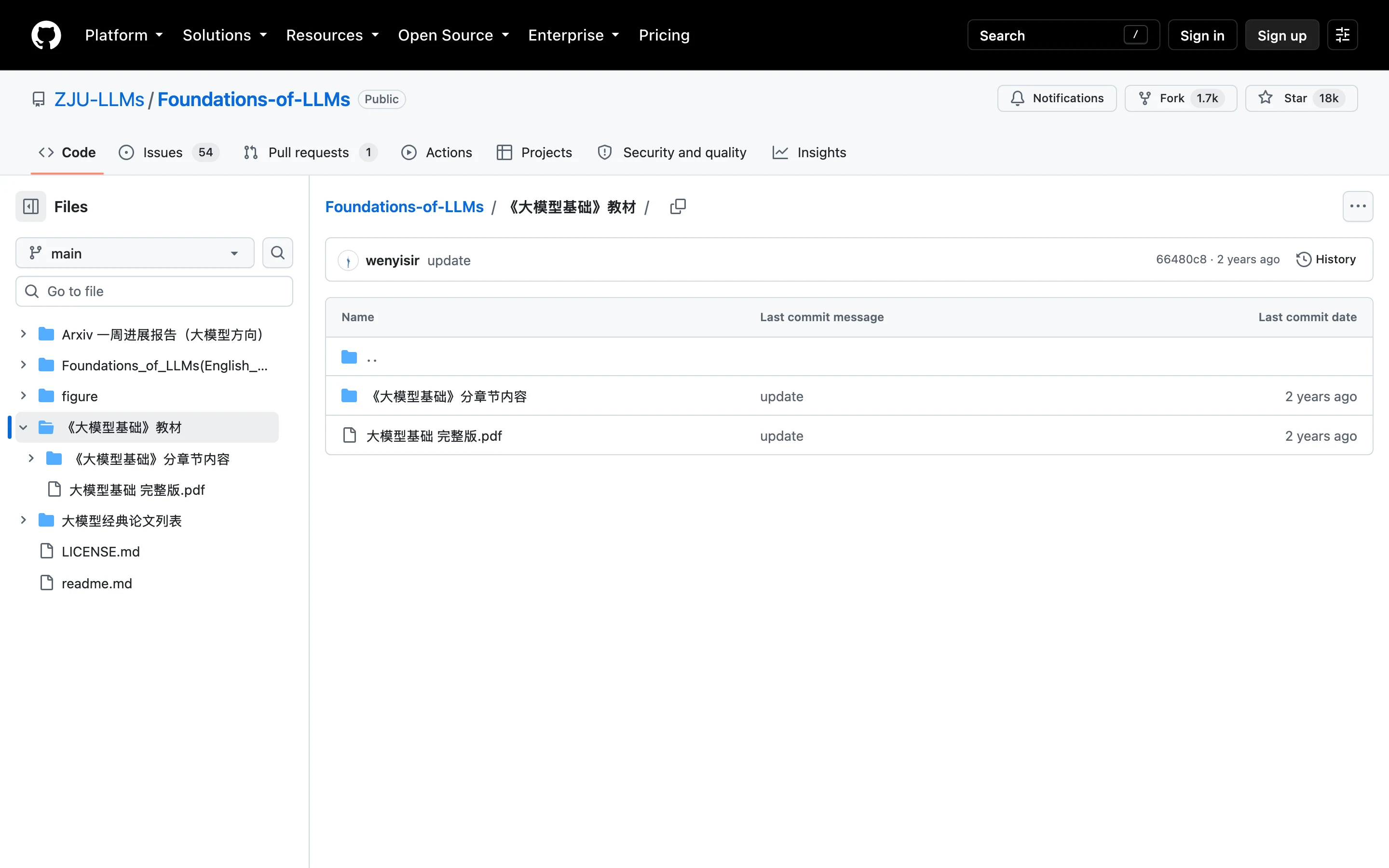Click the Sign in button

coord(1202,35)
